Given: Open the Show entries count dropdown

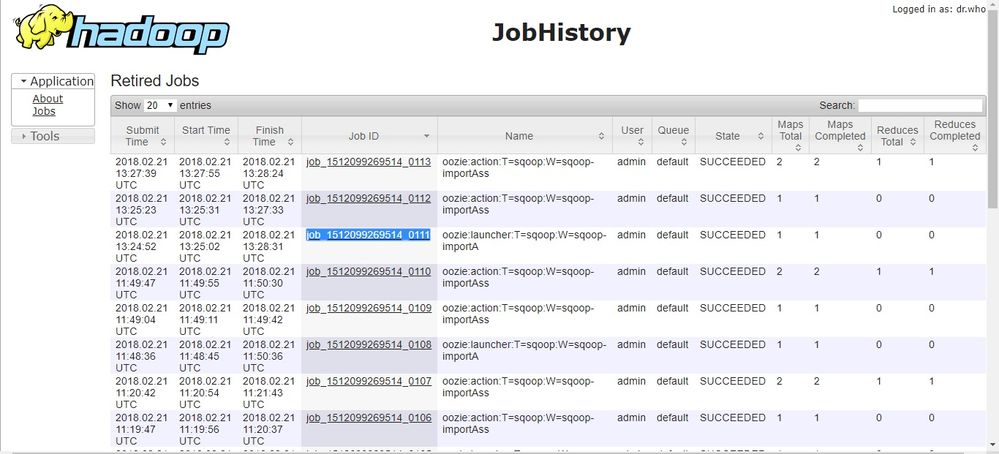Looking at the screenshot, I should coord(160,105).
